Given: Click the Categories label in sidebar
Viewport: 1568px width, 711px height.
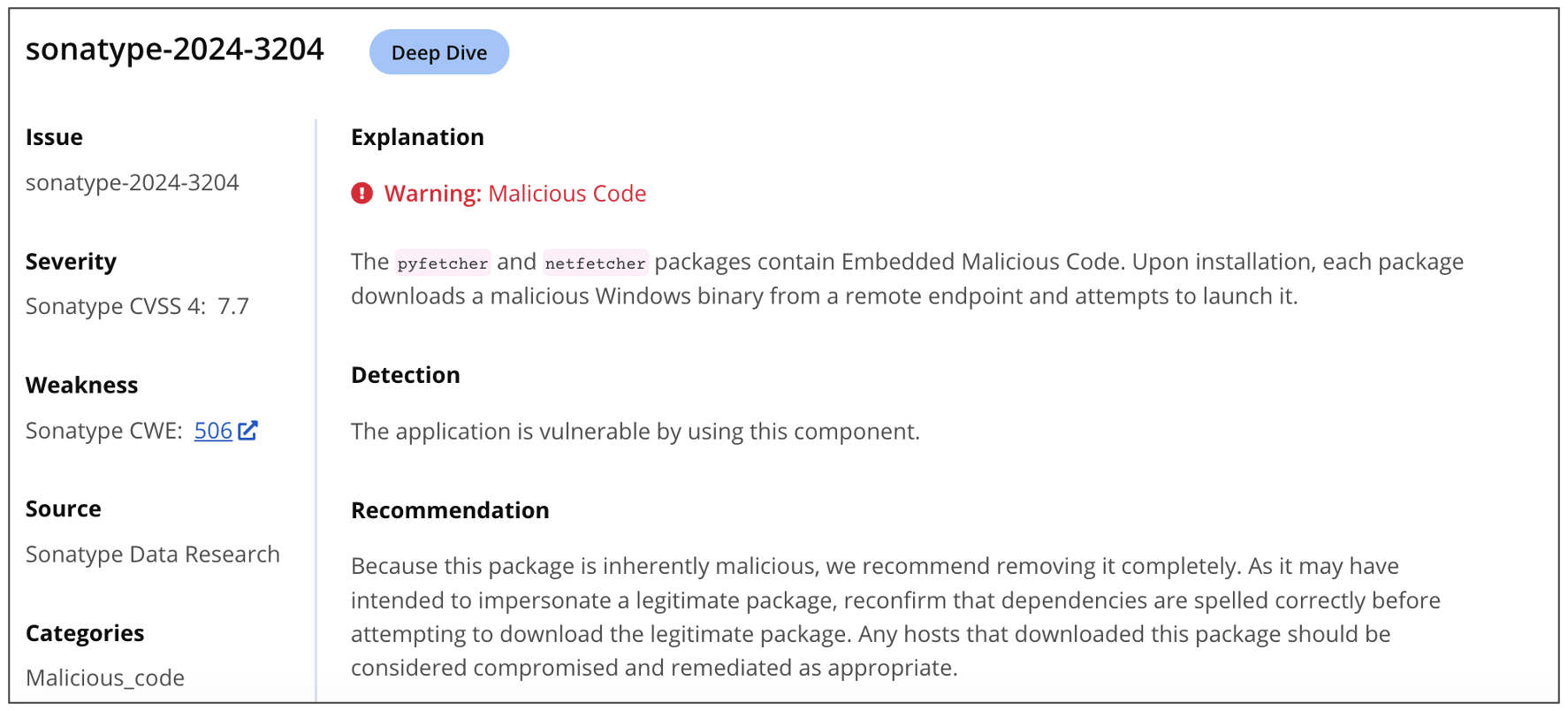Looking at the screenshot, I should [85, 633].
